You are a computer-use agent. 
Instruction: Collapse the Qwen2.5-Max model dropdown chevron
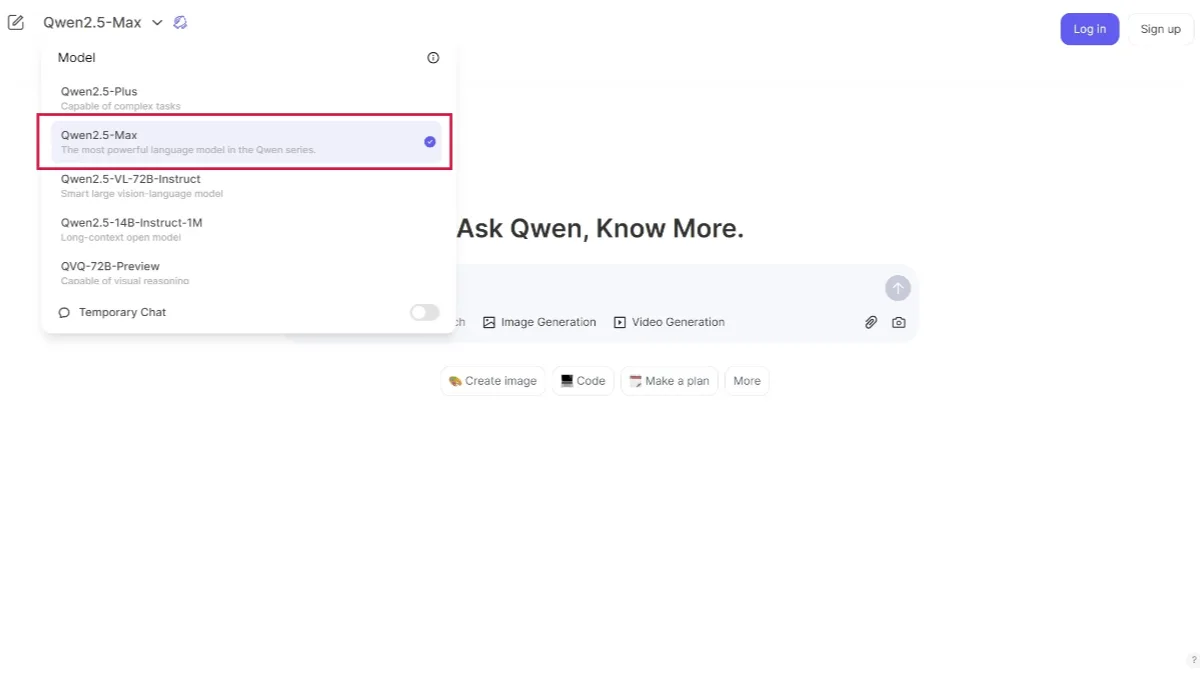coord(157,22)
